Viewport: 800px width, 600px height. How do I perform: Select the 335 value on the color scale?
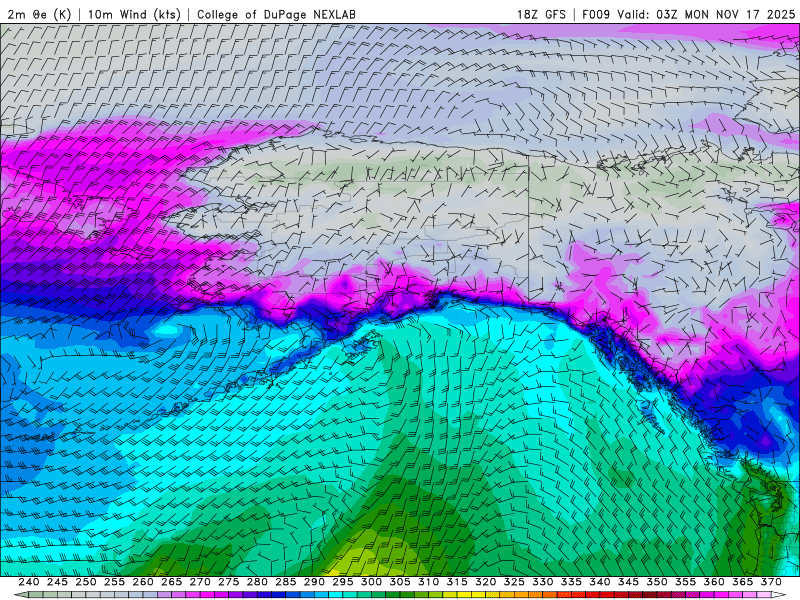point(571,582)
